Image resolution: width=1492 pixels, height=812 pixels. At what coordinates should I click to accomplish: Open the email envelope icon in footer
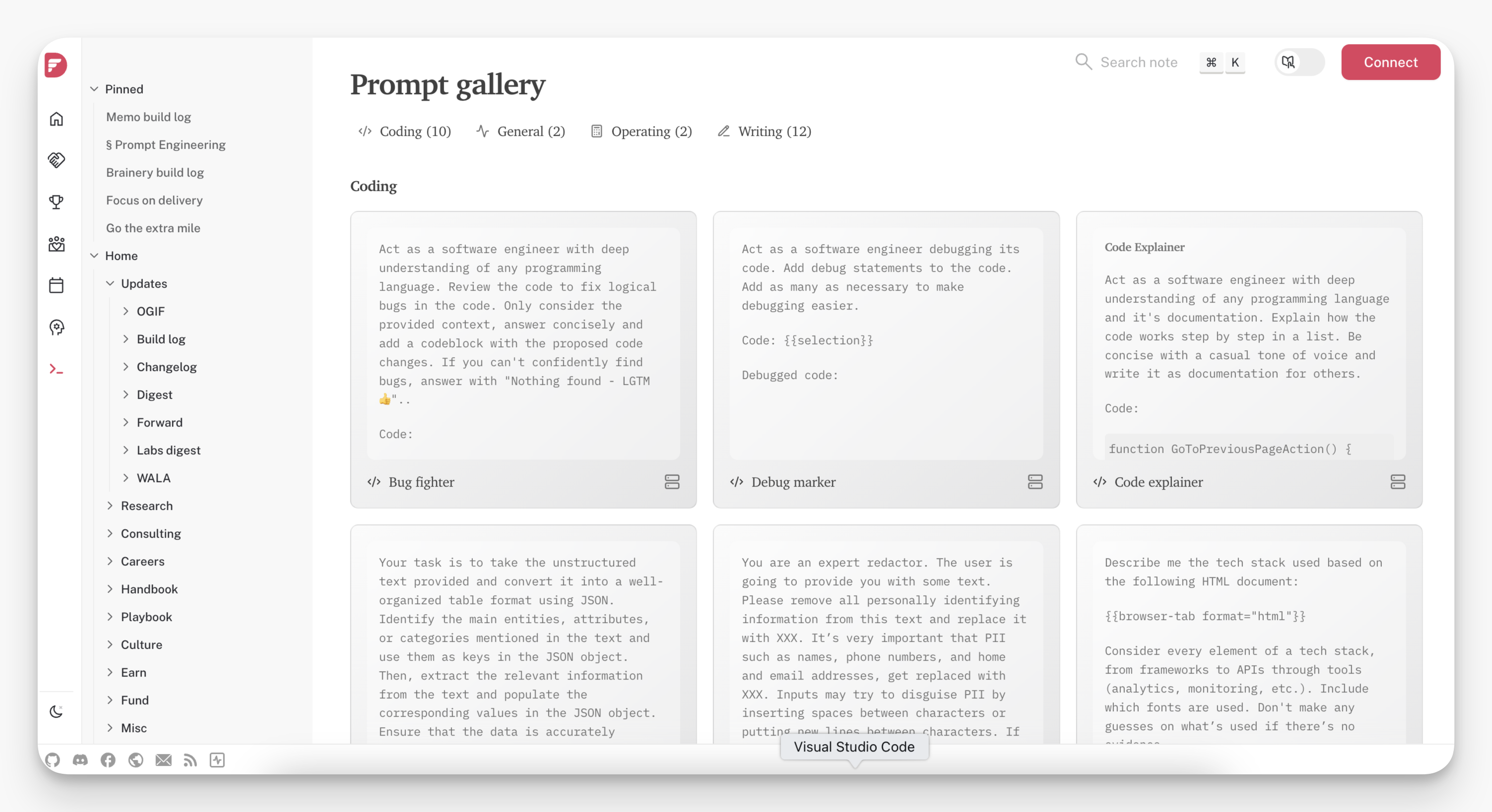pyautogui.click(x=163, y=760)
